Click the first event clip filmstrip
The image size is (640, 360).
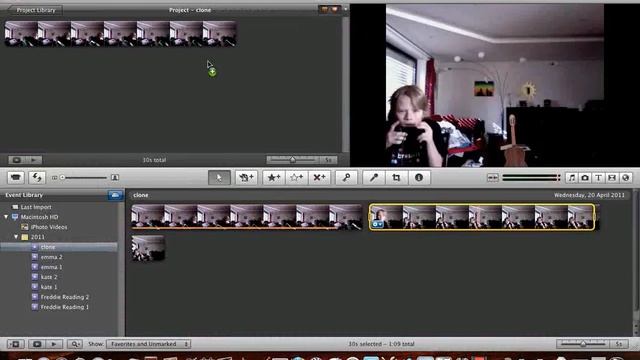tap(247, 217)
